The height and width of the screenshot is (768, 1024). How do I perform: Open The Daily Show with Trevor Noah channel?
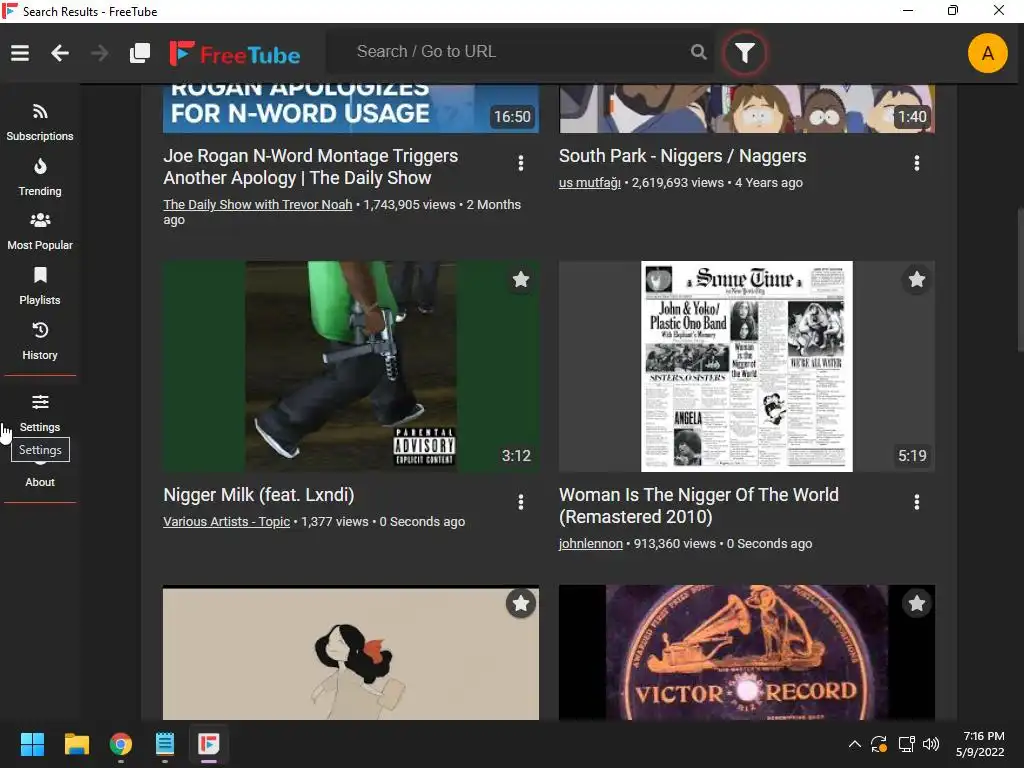(x=257, y=204)
